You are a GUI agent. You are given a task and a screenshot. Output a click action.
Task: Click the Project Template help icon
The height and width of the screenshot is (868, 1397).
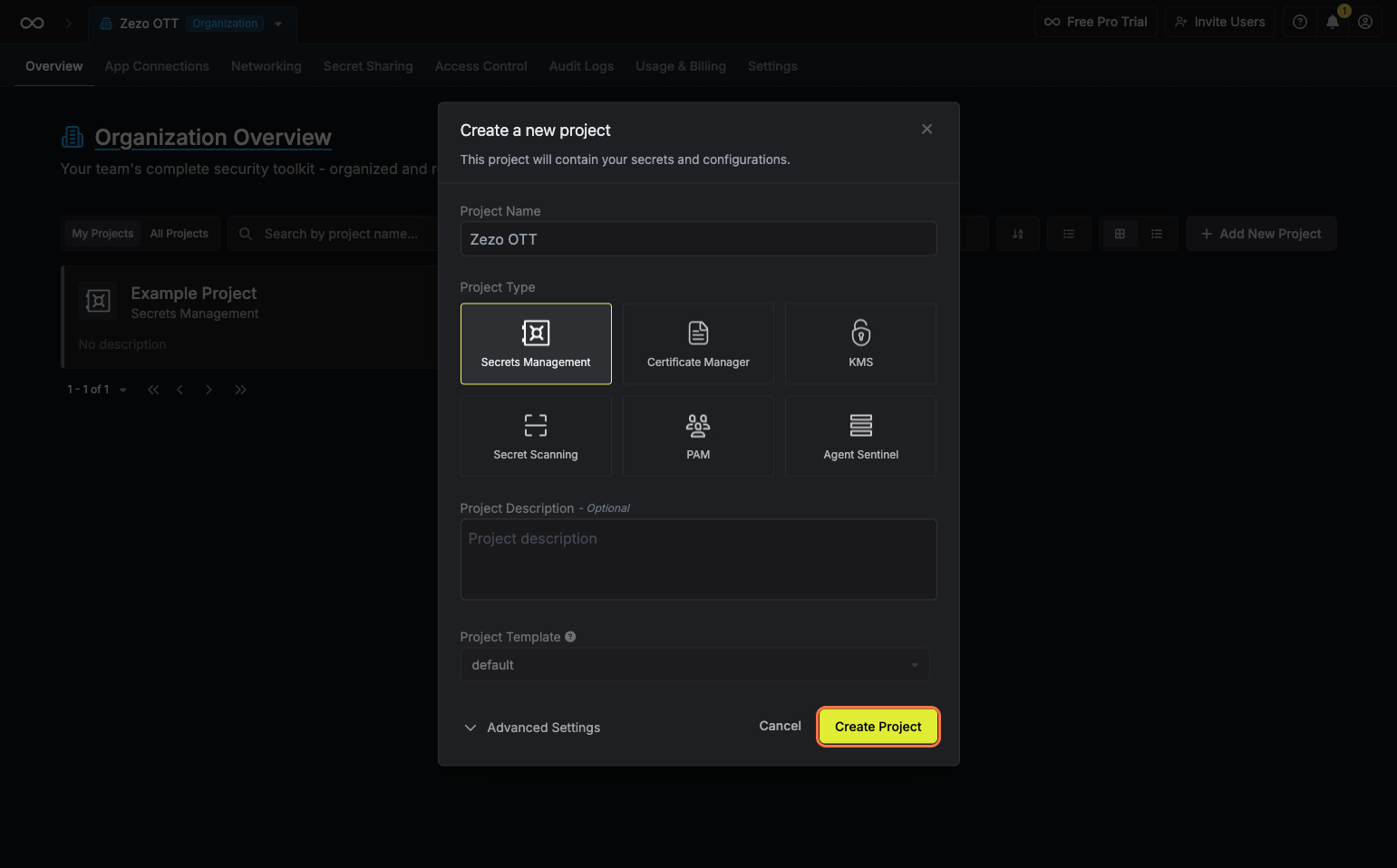click(x=570, y=637)
